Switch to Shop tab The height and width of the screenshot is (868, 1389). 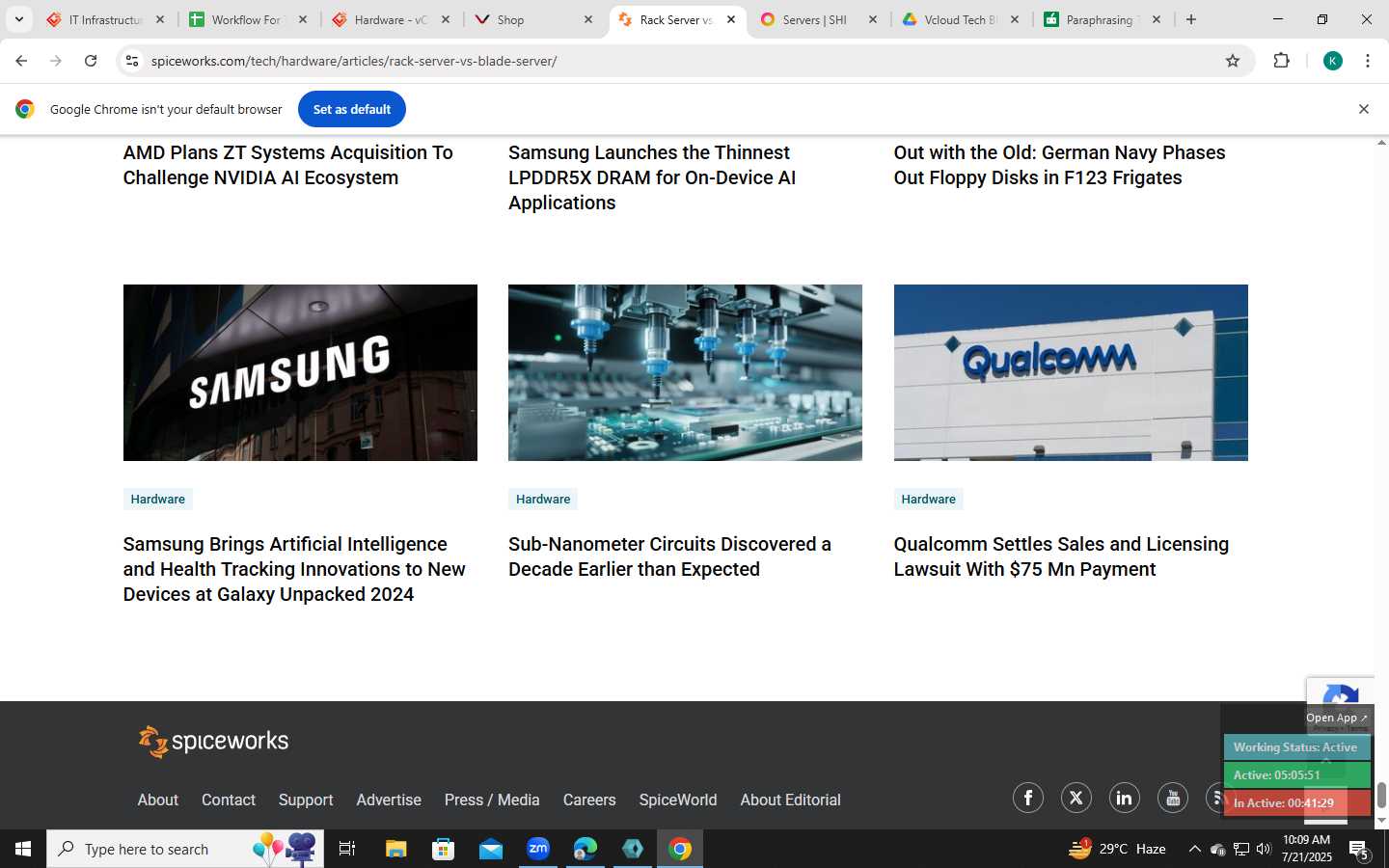[x=534, y=19]
